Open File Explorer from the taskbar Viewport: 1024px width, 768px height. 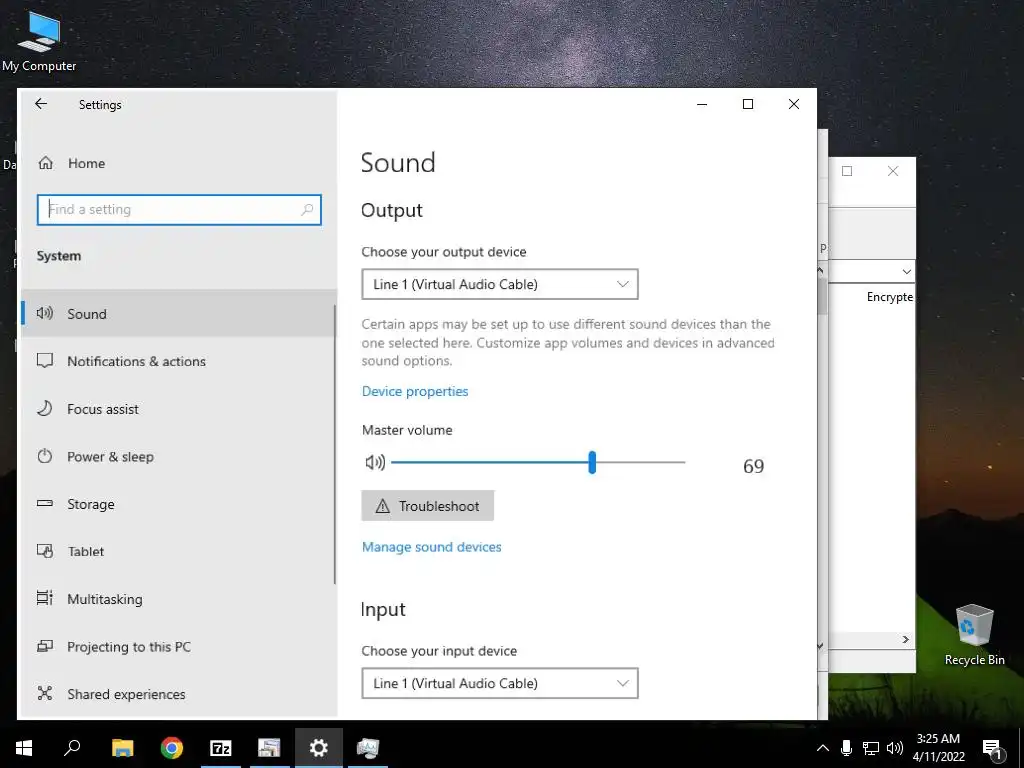[x=122, y=748]
